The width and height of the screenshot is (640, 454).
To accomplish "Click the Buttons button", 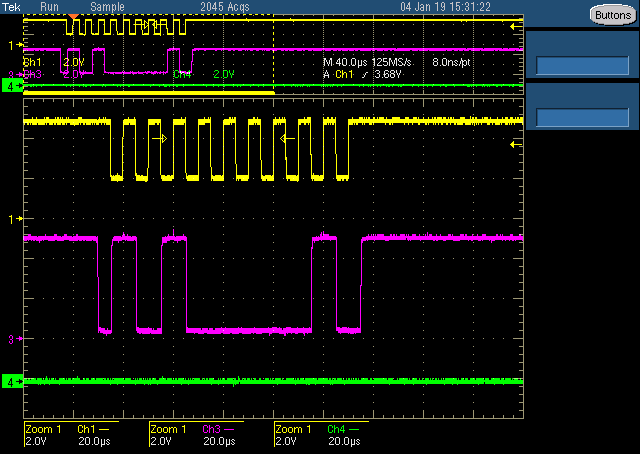I will tap(613, 15).
